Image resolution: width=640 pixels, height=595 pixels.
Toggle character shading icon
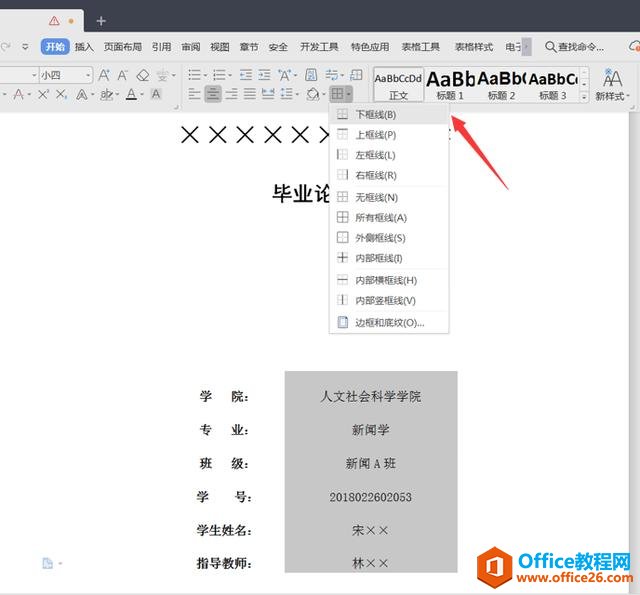156,95
